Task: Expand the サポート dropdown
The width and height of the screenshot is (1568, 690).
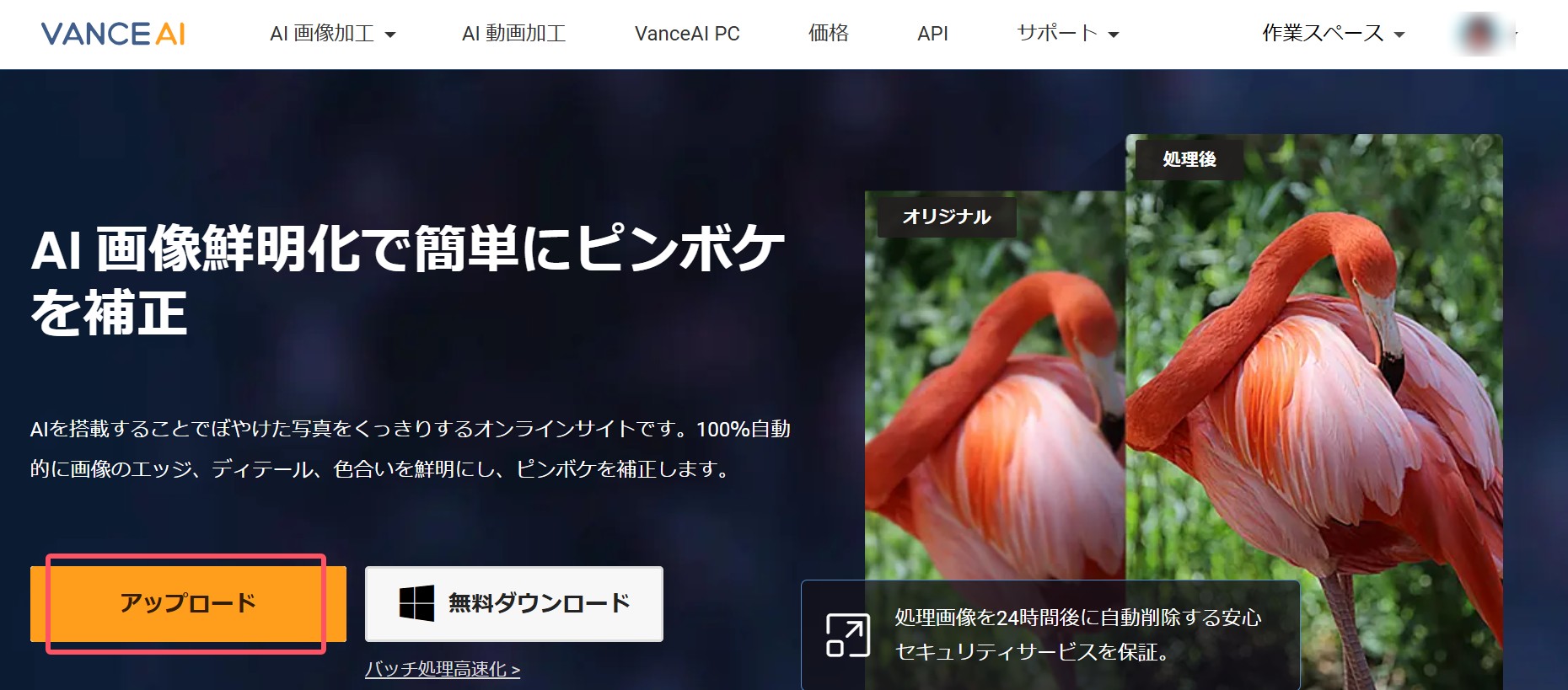Action: click(x=1067, y=34)
